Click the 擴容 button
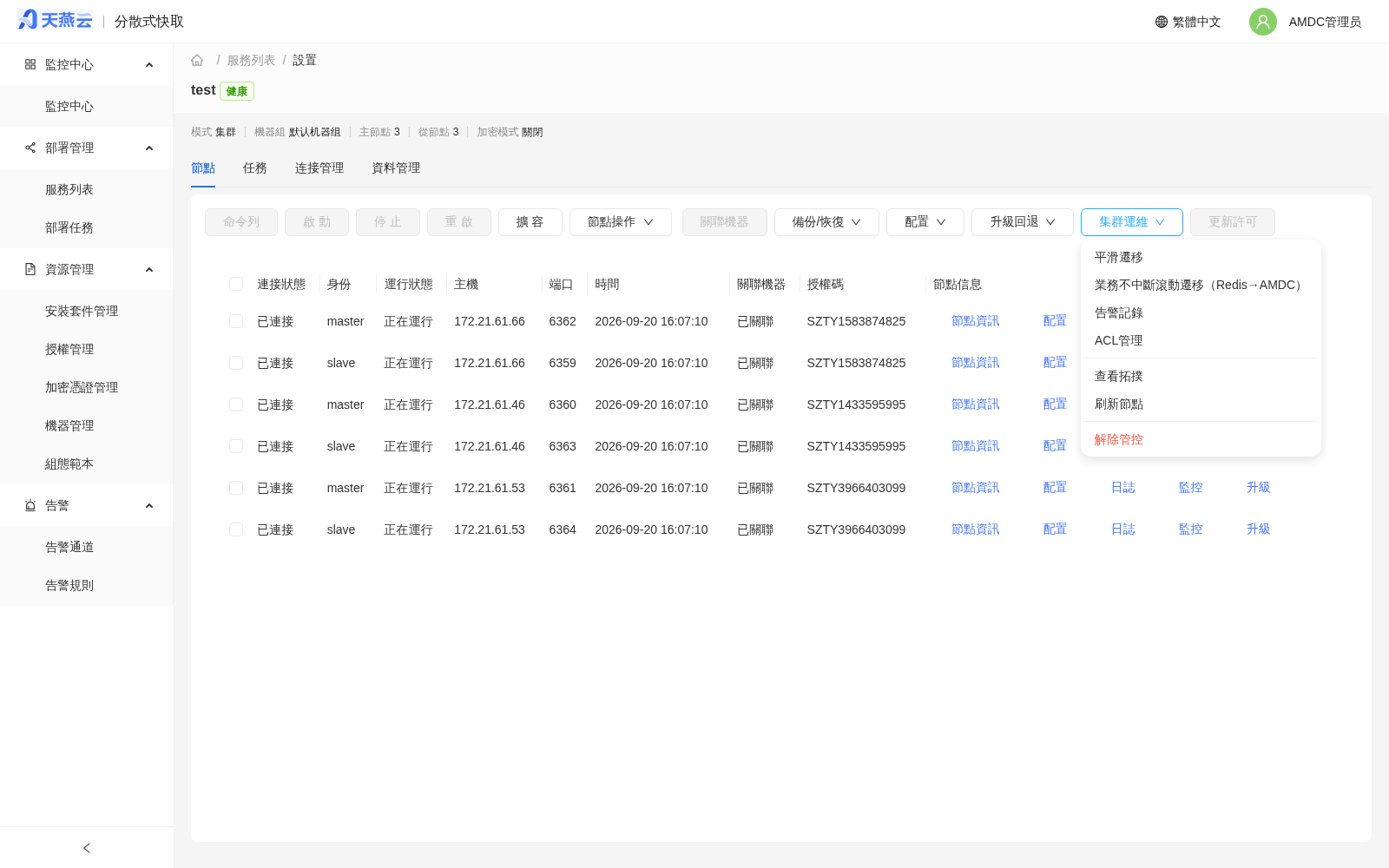The image size is (1389, 868). tap(530, 222)
